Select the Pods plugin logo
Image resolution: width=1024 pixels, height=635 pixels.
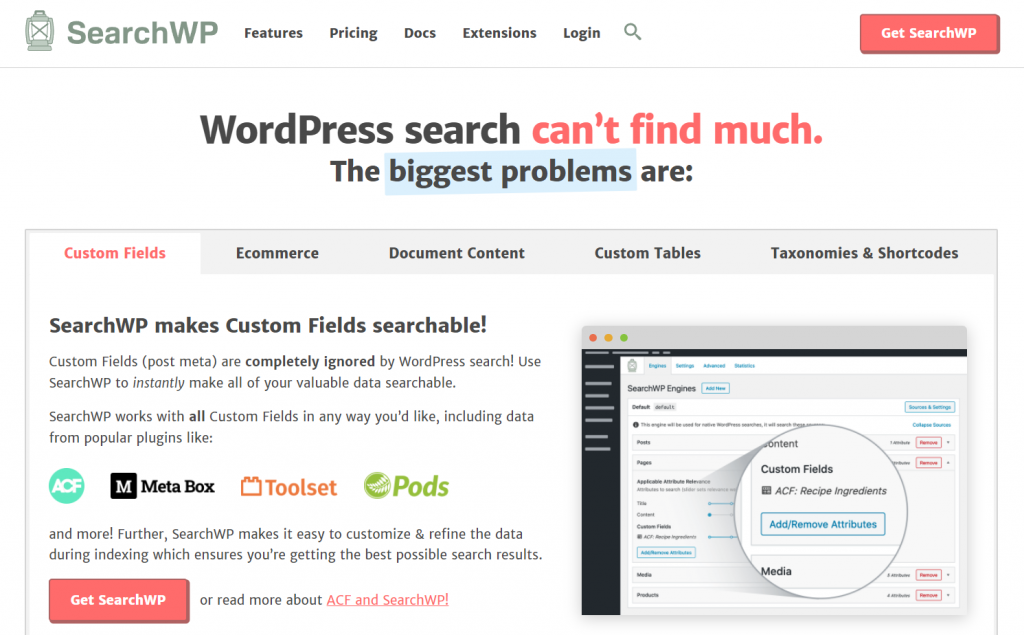405,486
